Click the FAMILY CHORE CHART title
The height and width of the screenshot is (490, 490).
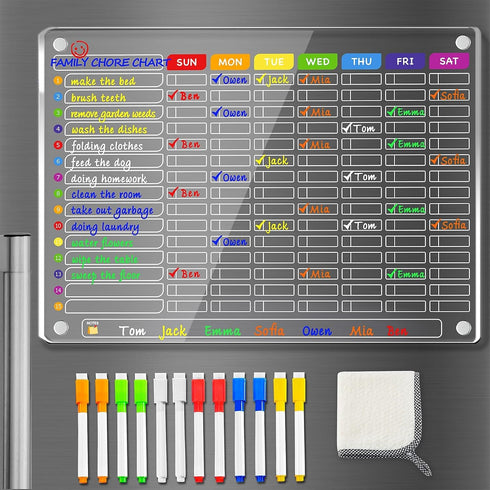110,62
